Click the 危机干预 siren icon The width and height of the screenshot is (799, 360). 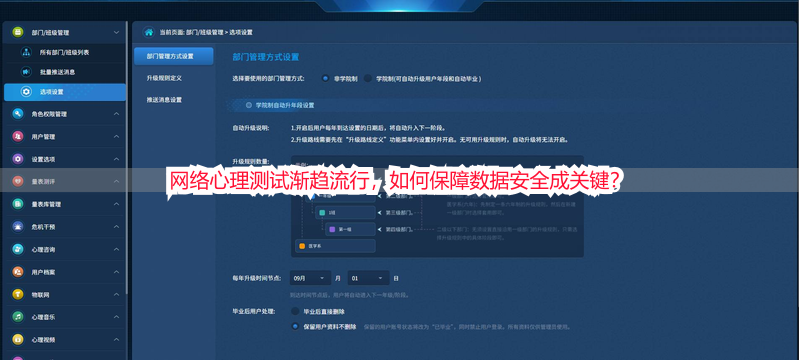18,226
